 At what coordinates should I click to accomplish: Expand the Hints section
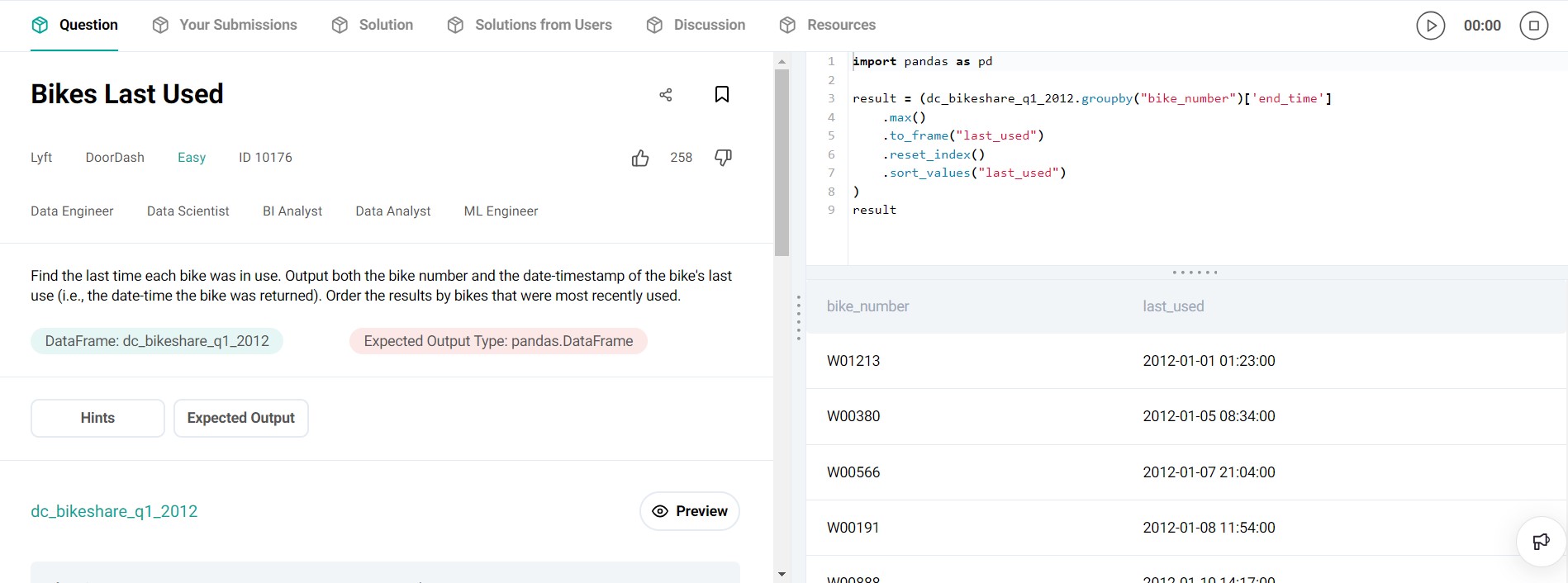97,418
